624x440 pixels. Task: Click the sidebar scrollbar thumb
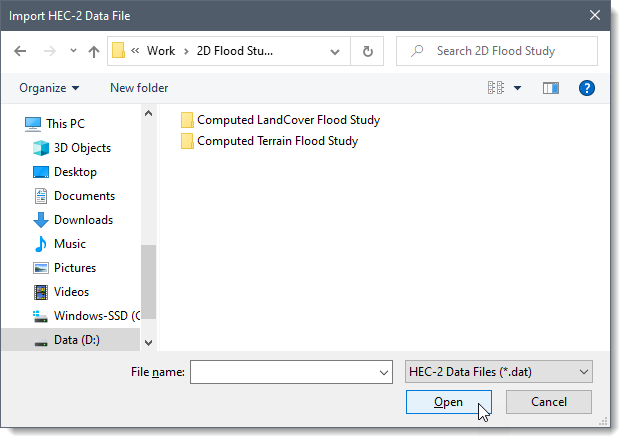point(148,282)
